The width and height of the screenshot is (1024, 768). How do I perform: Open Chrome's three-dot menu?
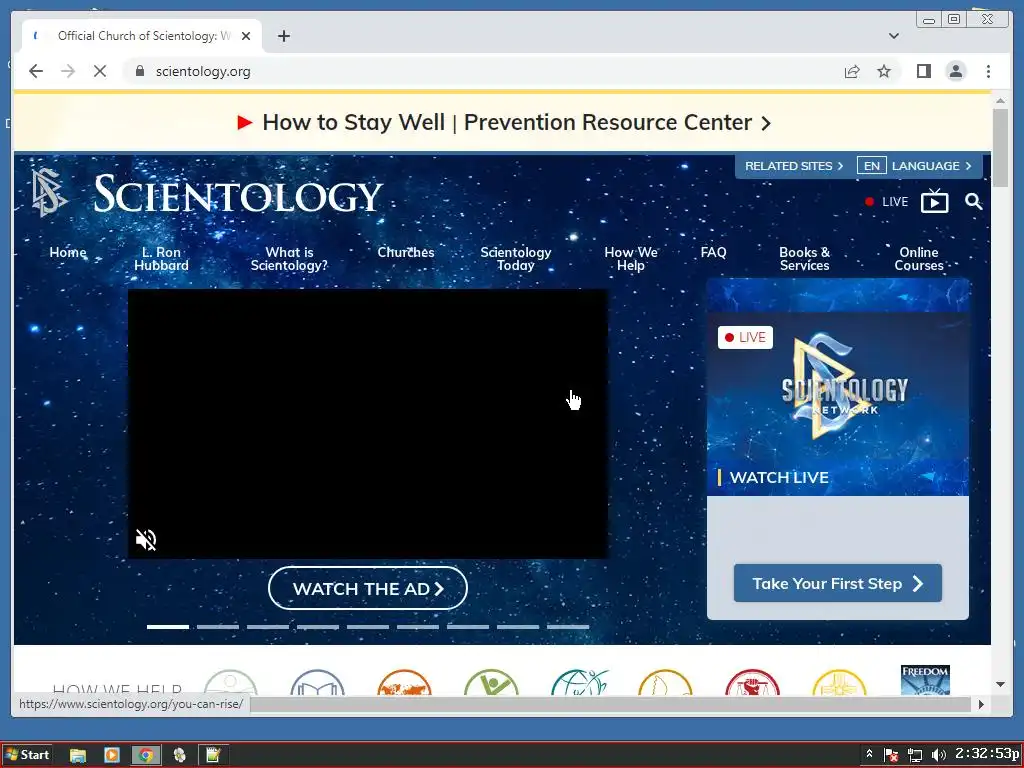click(x=988, y=71)
